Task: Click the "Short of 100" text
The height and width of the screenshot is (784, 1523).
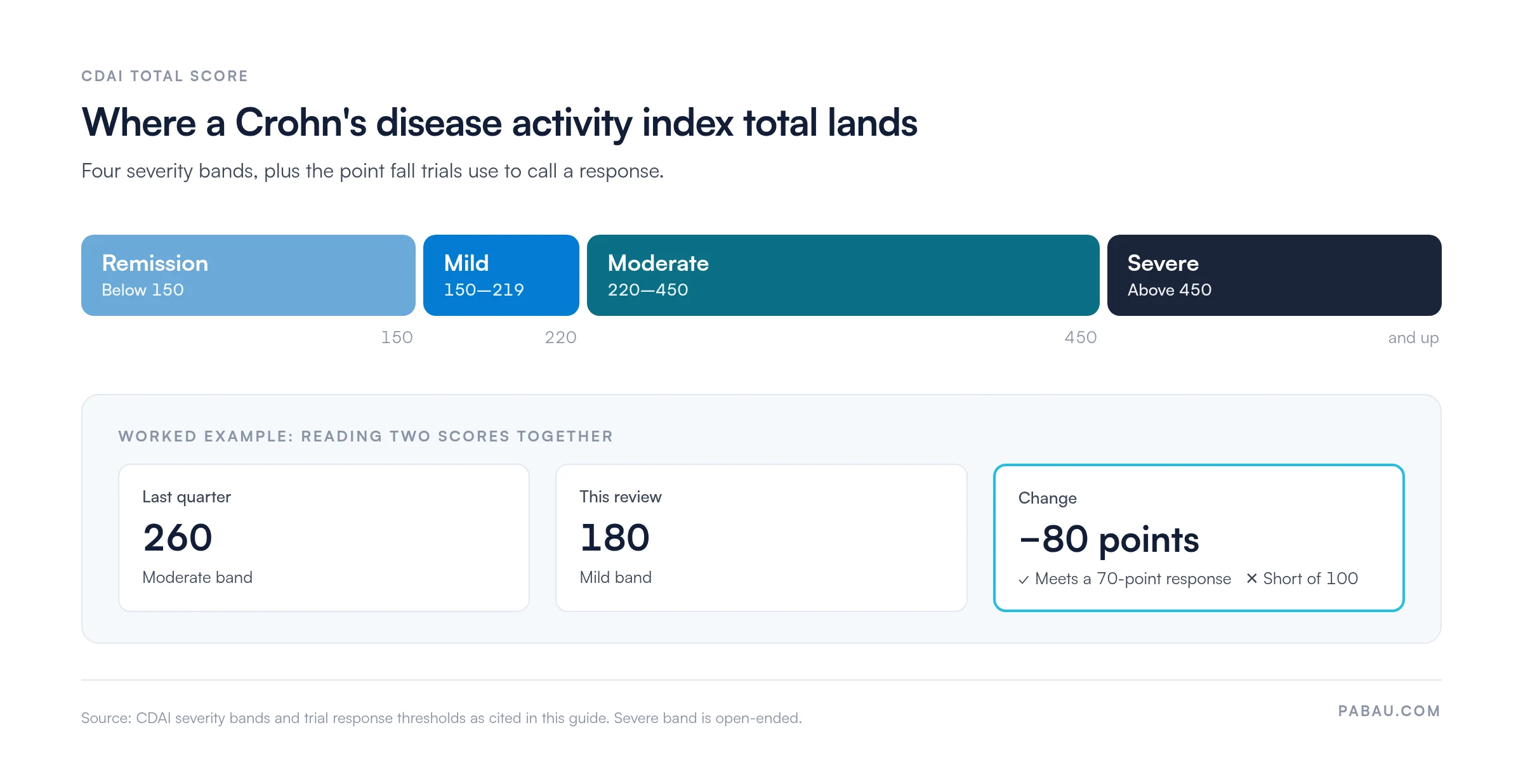Action: pos(1310,578)
